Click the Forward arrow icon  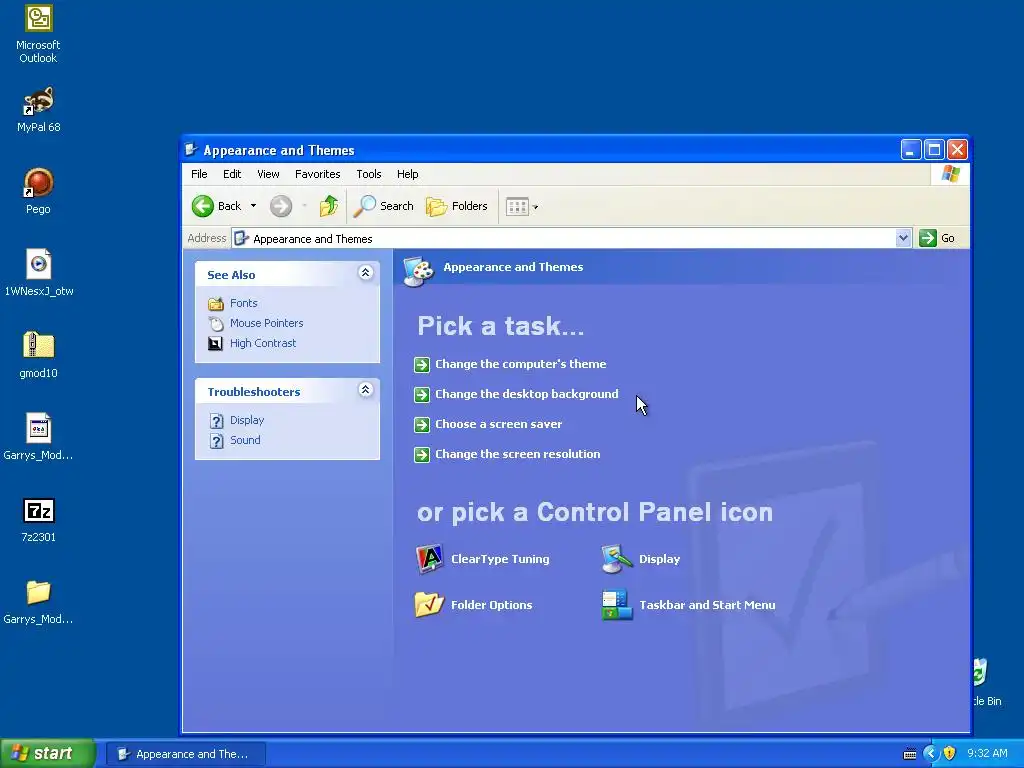[x=281, y=206]
